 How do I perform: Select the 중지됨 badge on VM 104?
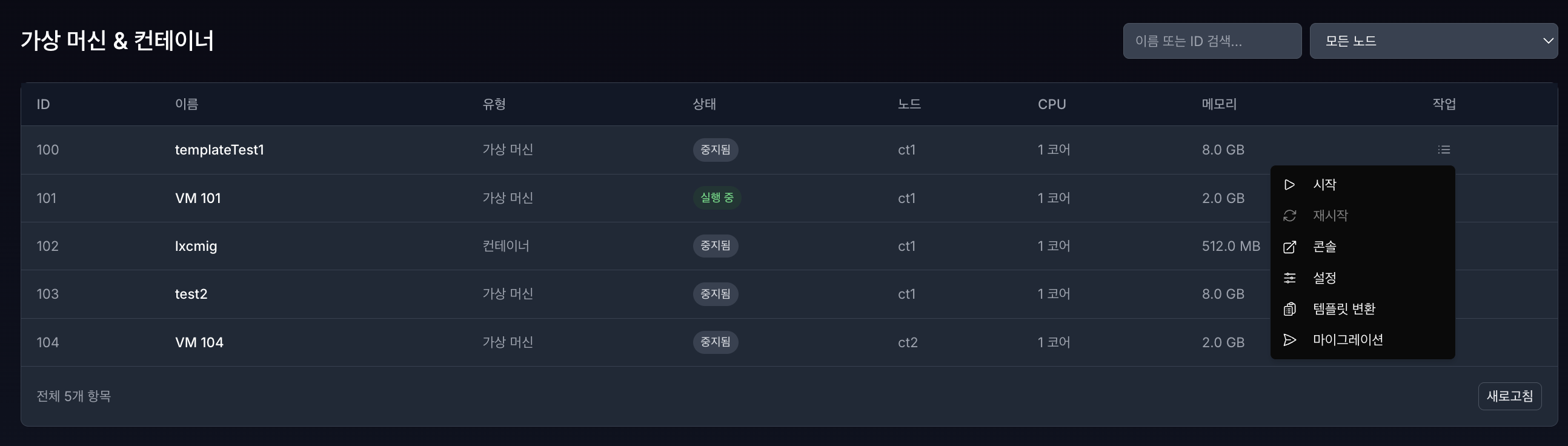pos(715,342)
